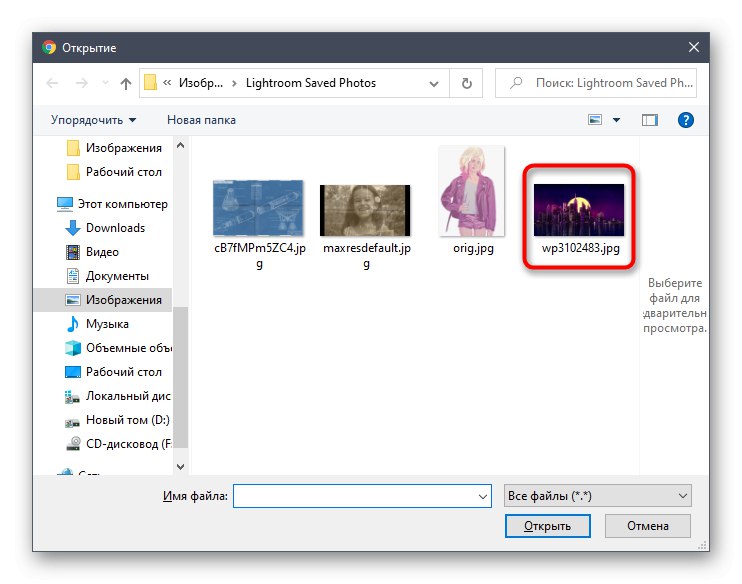Open the Упорядочить menu
Image resolution: width=742 pixels, height=584 pixels.
[93, 120]
